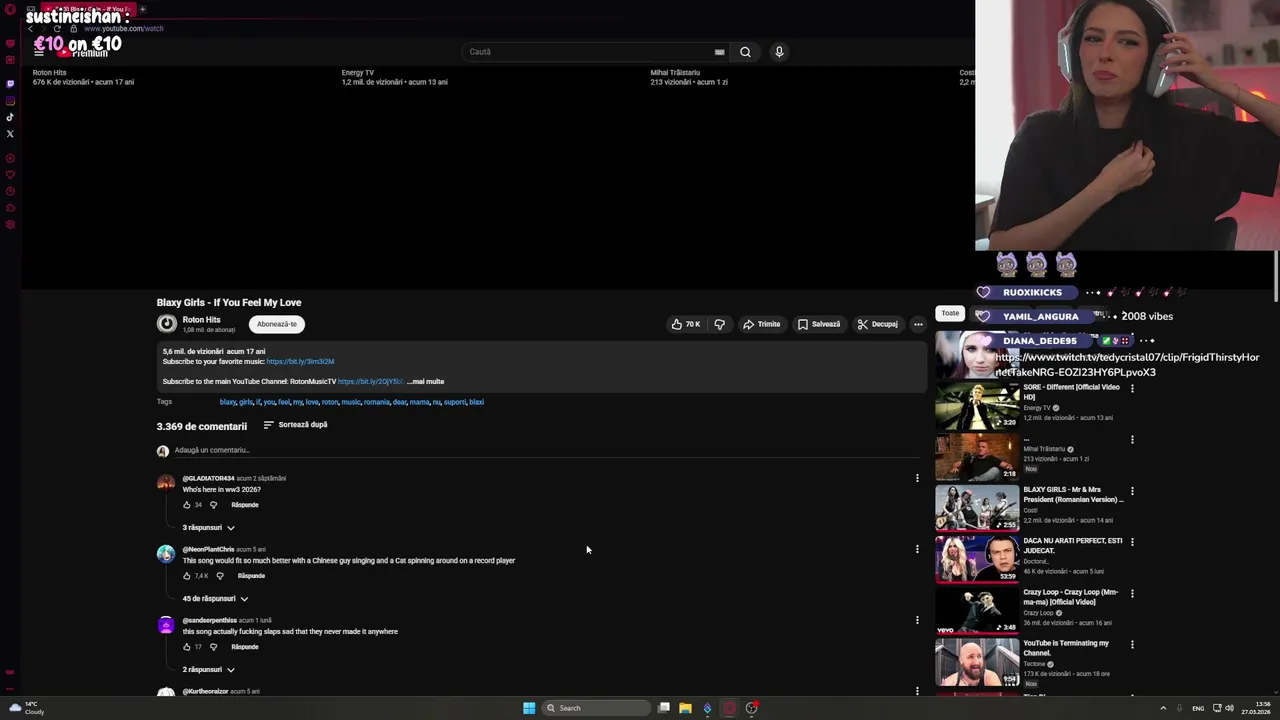Click the Windows taskbar Search box
This screenshot has height=720, width=1280.
[597, 708]
